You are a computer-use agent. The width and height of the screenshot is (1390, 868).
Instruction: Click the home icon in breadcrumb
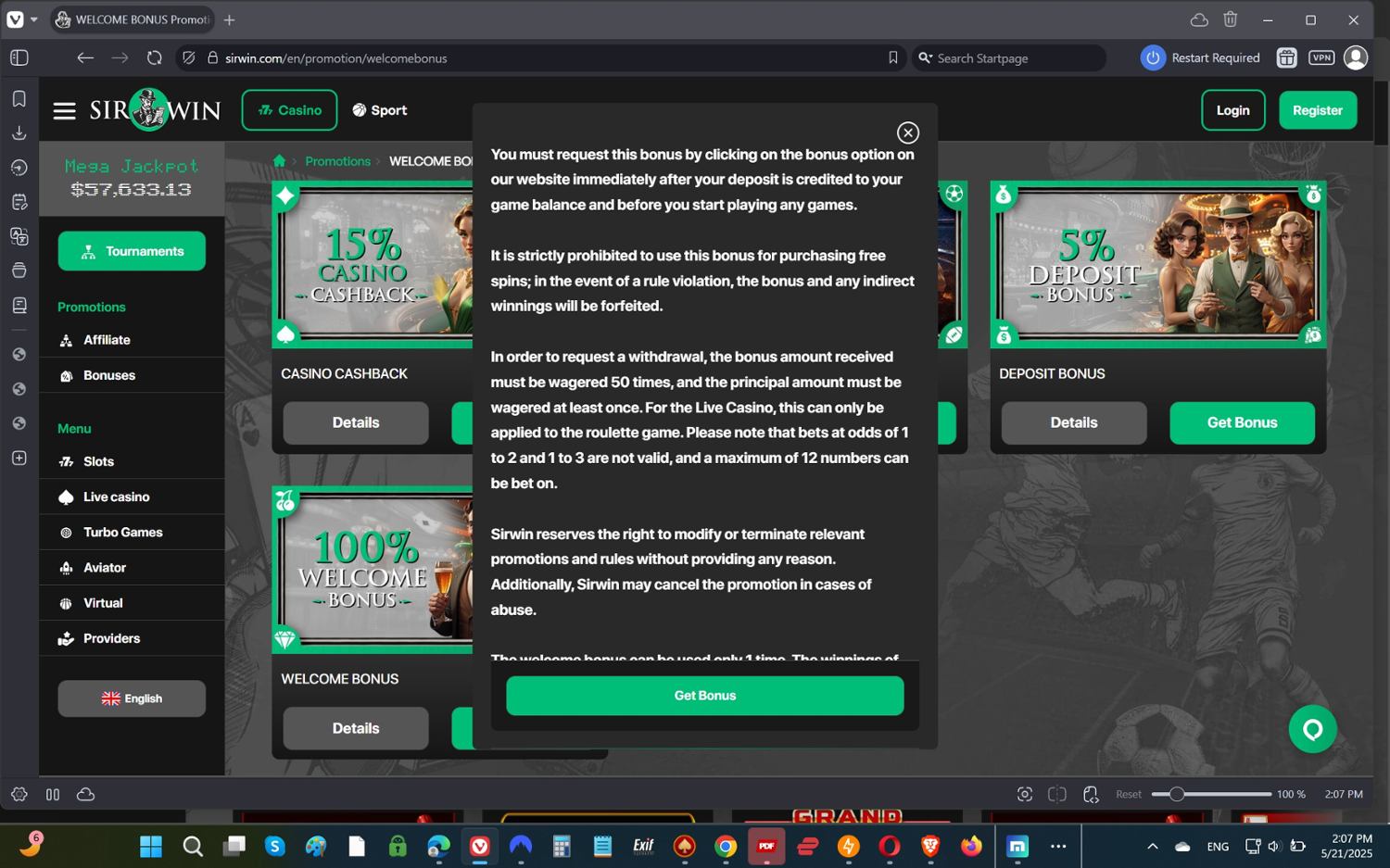coord(279,161)
